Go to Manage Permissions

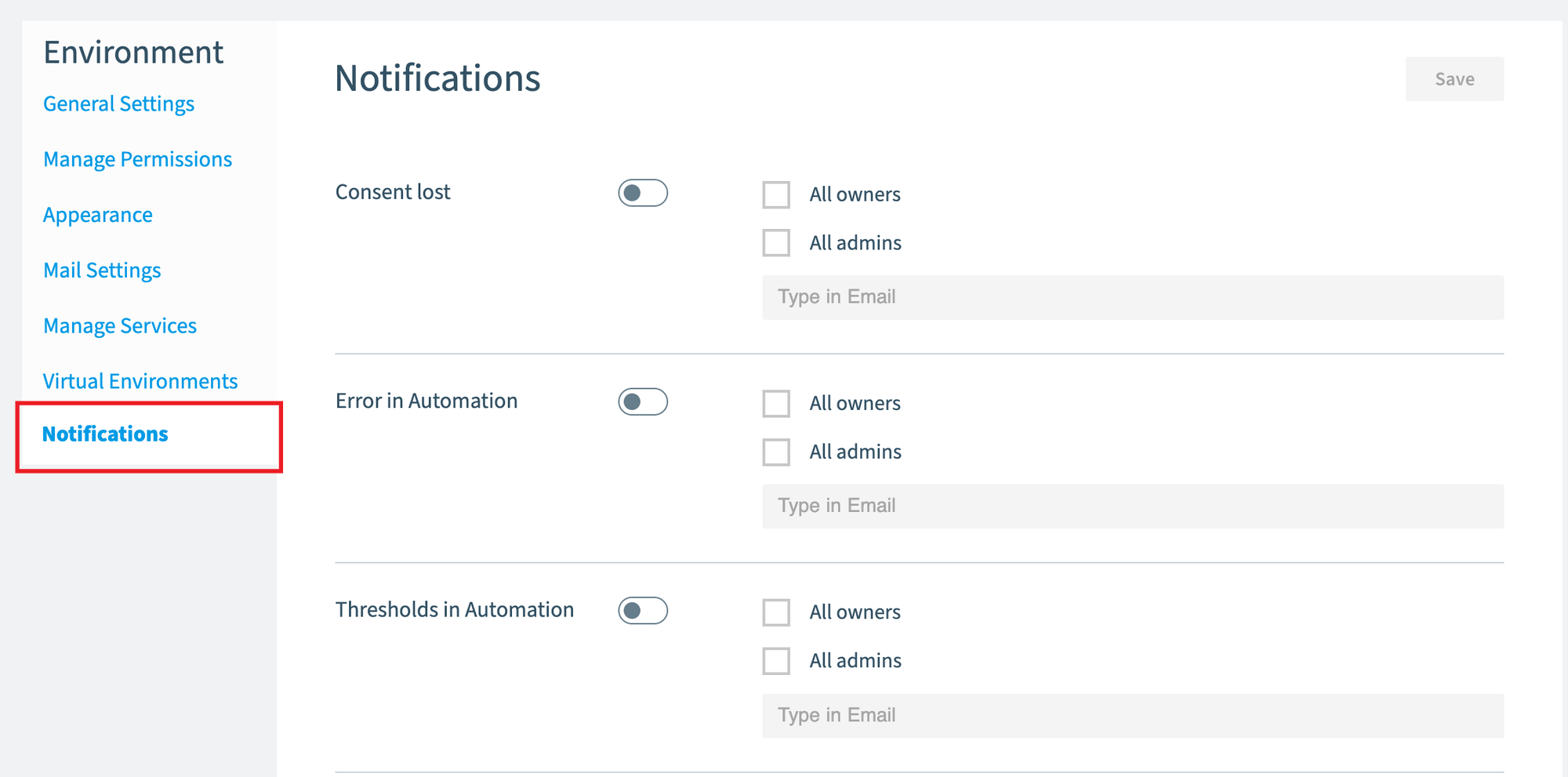(138, 159)
